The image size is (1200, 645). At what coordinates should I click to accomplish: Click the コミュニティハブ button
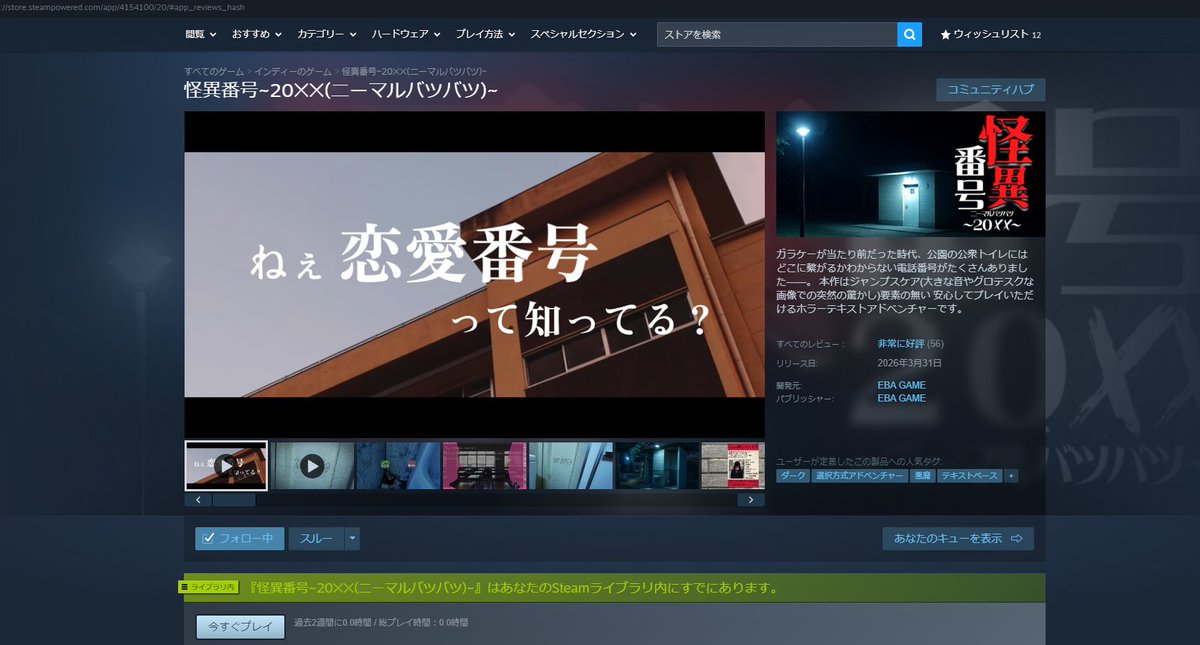[x=988, y=89]
